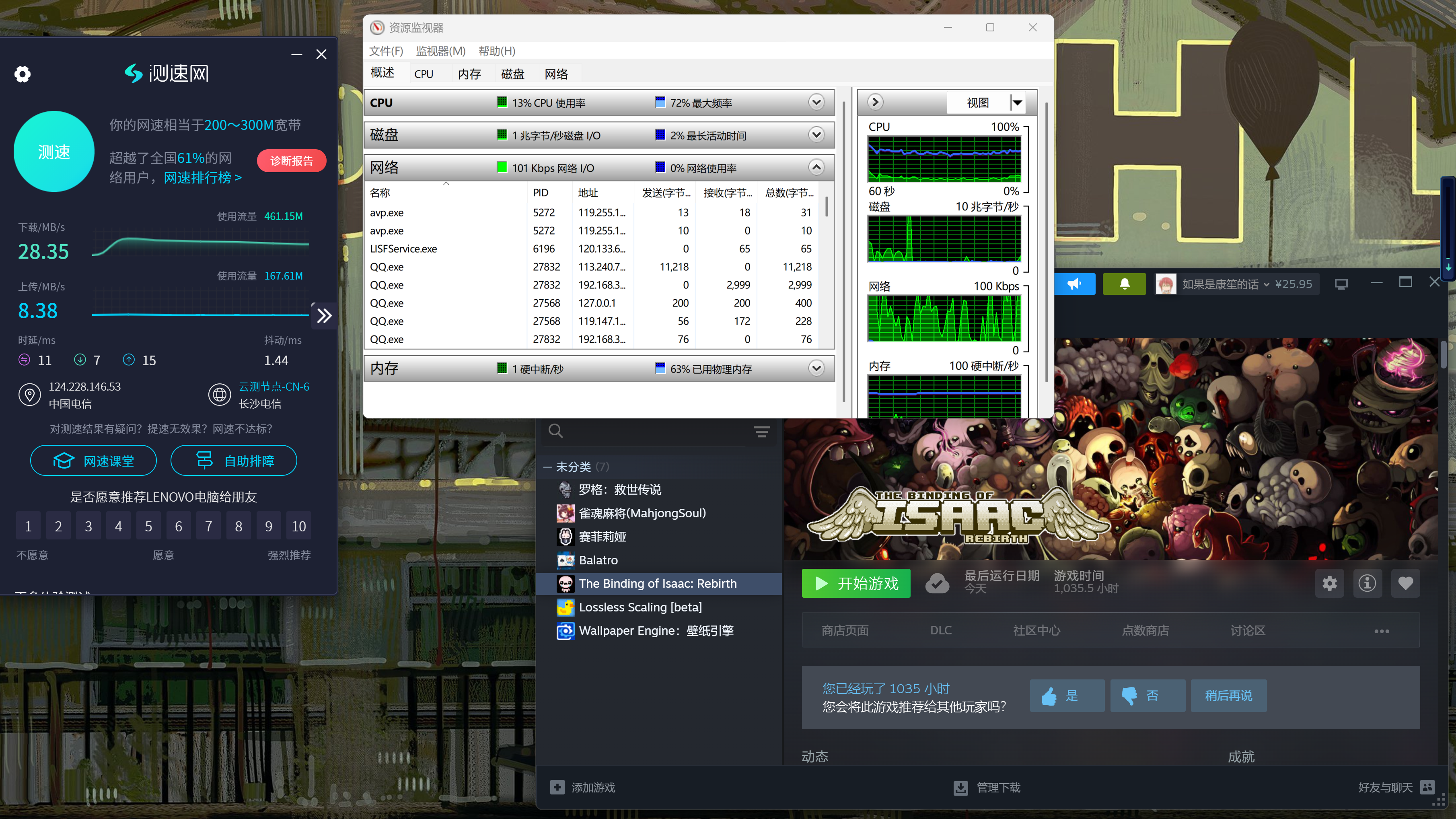The width and height of the screenshot is (1456, 819).
Task: Click cloud sync status icon
Action: point(937,583)
